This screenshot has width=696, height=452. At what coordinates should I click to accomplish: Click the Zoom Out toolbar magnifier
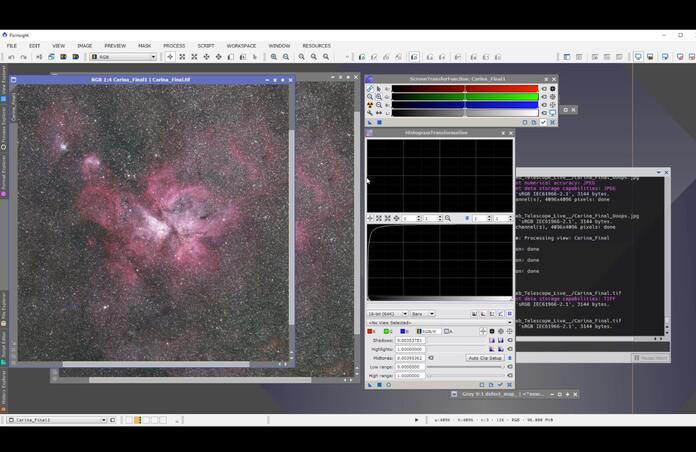coord(286,57)
